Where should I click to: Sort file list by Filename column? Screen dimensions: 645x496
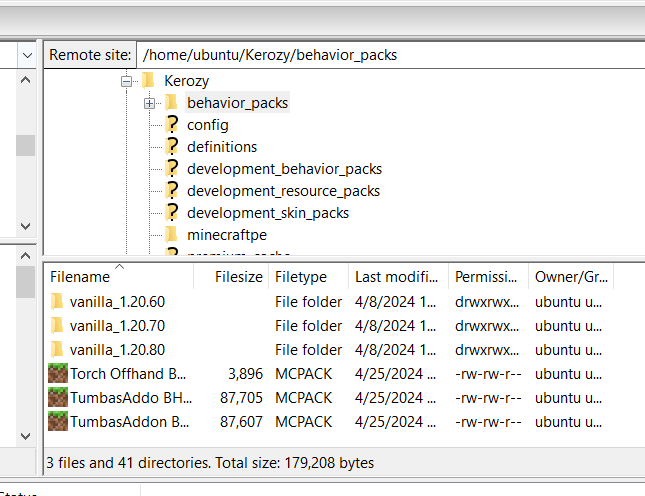point(80,277)
